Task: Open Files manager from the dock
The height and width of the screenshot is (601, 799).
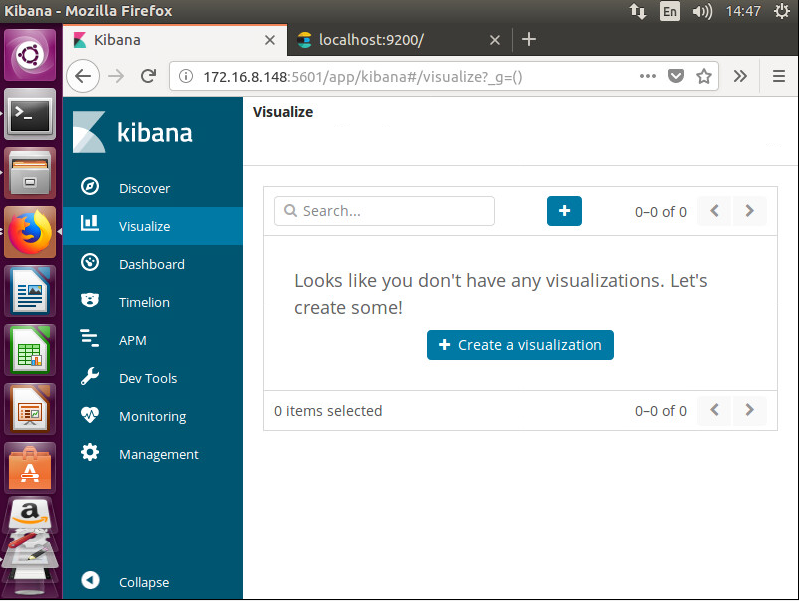Action: 30,173
